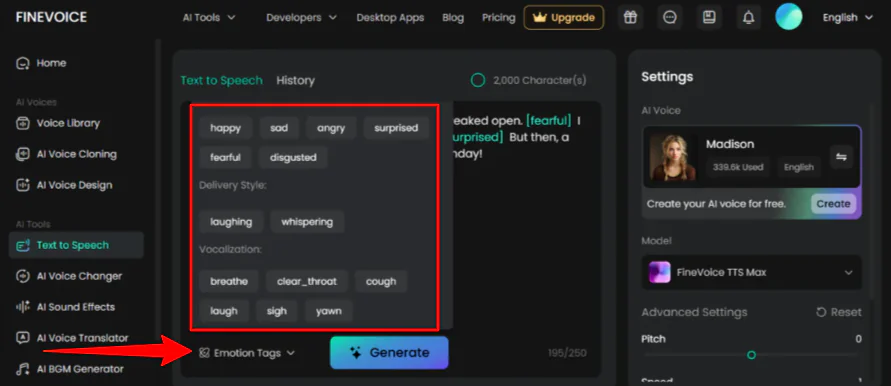Click the English language tag on Madison

799,167
